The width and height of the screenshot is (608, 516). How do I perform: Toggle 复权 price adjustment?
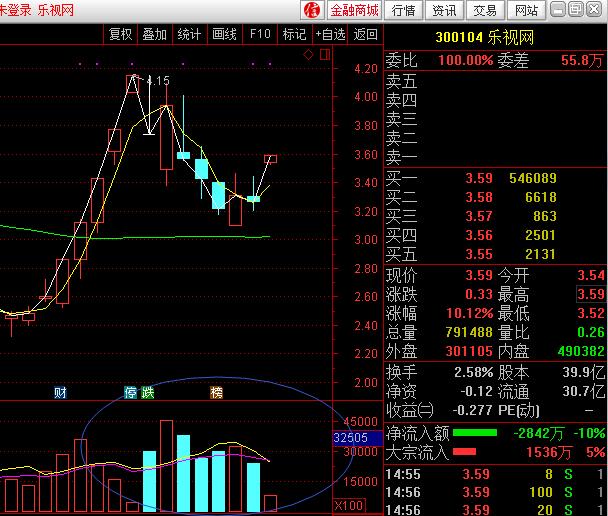120,34
